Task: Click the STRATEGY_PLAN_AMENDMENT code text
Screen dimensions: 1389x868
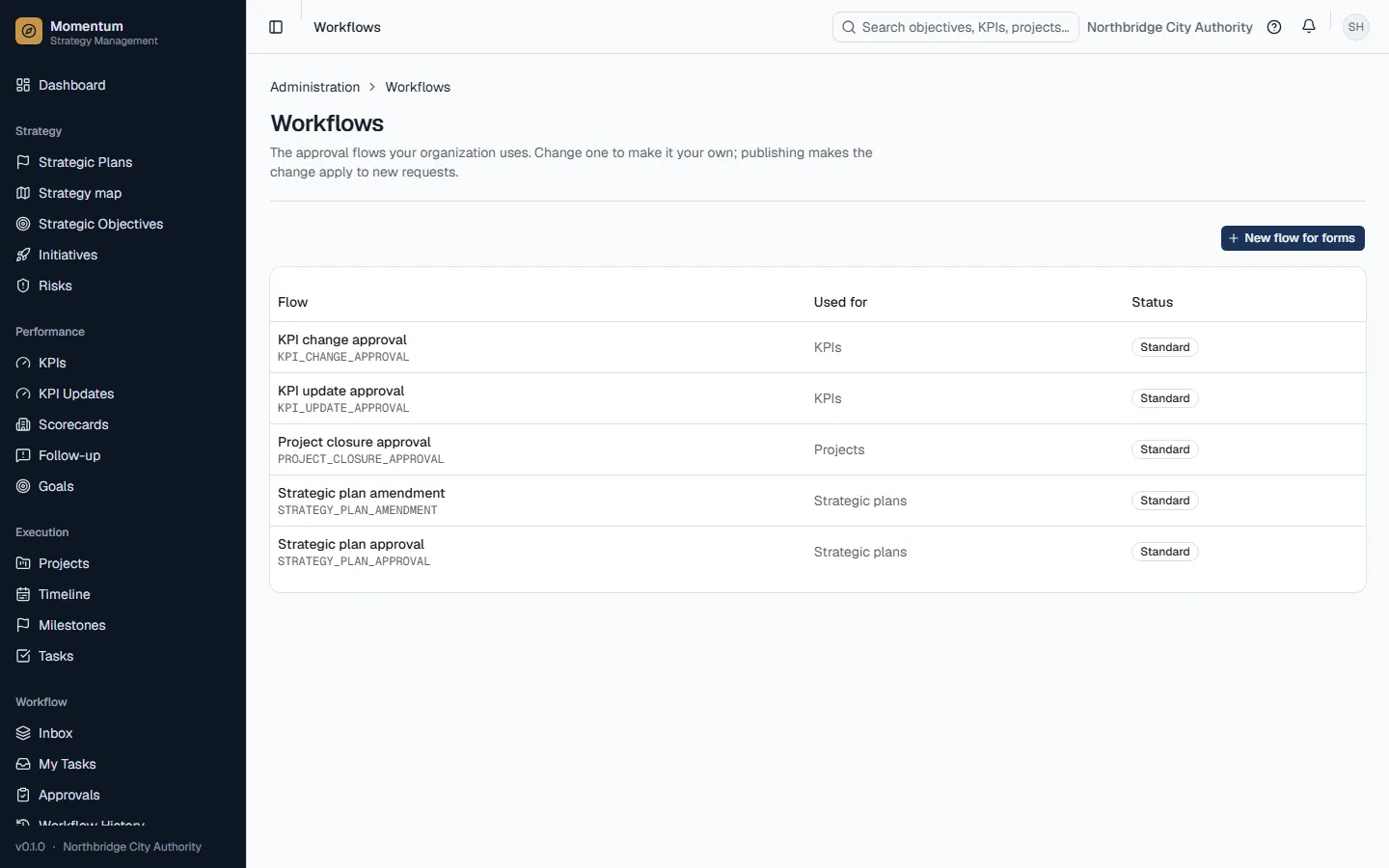Action: (358, 510)
